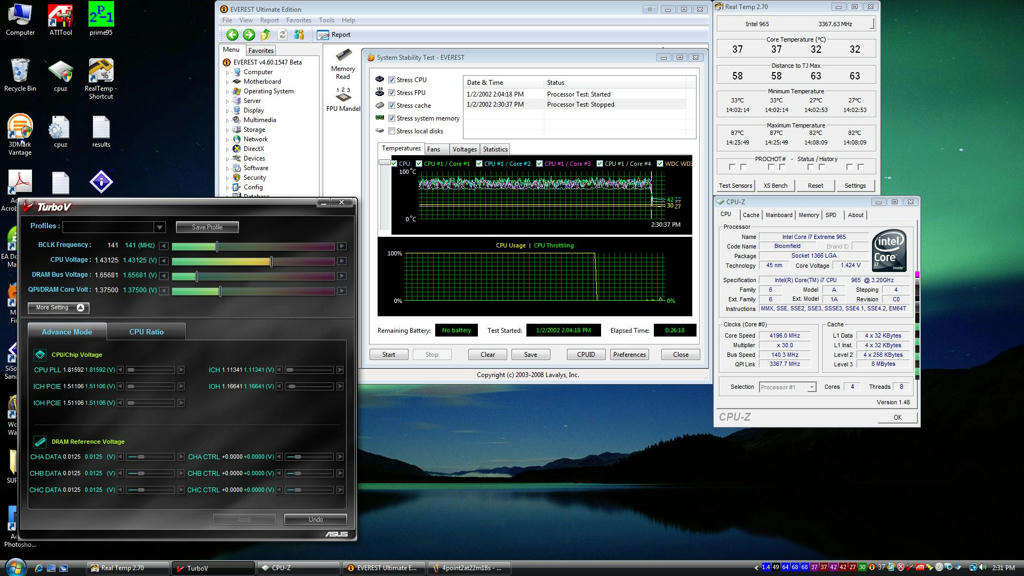Image resolution: width=1024 pixels, height=576 pixels.
Task: Click the CPUID button
Action: coord(586,355)
